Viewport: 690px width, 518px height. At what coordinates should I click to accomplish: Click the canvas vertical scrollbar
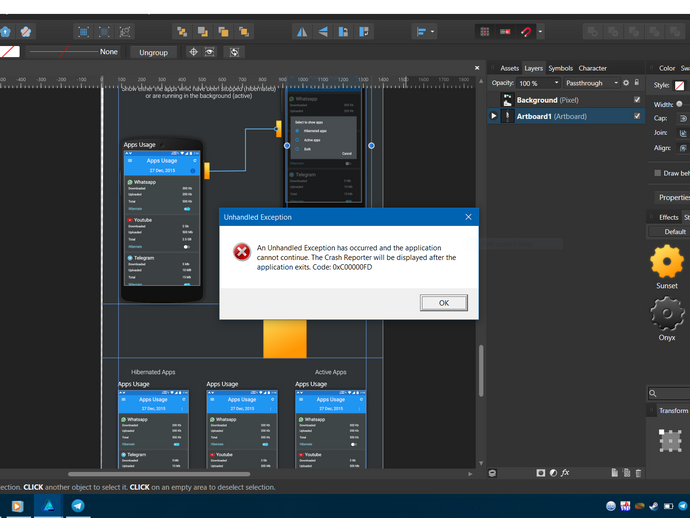pos(481,371)
